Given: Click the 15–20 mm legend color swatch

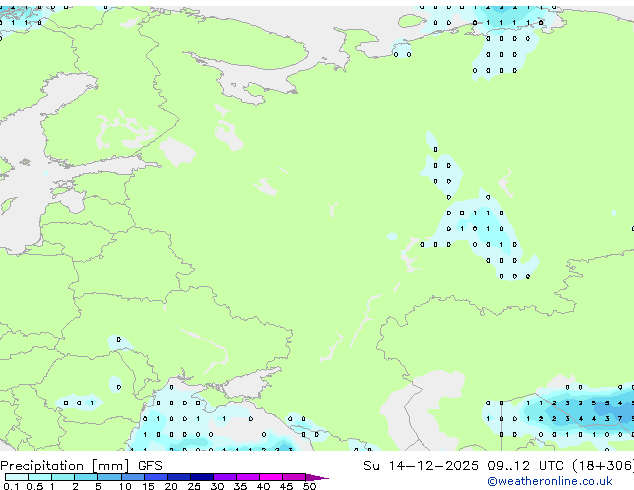Looking at the screenshot, I should click(x=155, y=477).
